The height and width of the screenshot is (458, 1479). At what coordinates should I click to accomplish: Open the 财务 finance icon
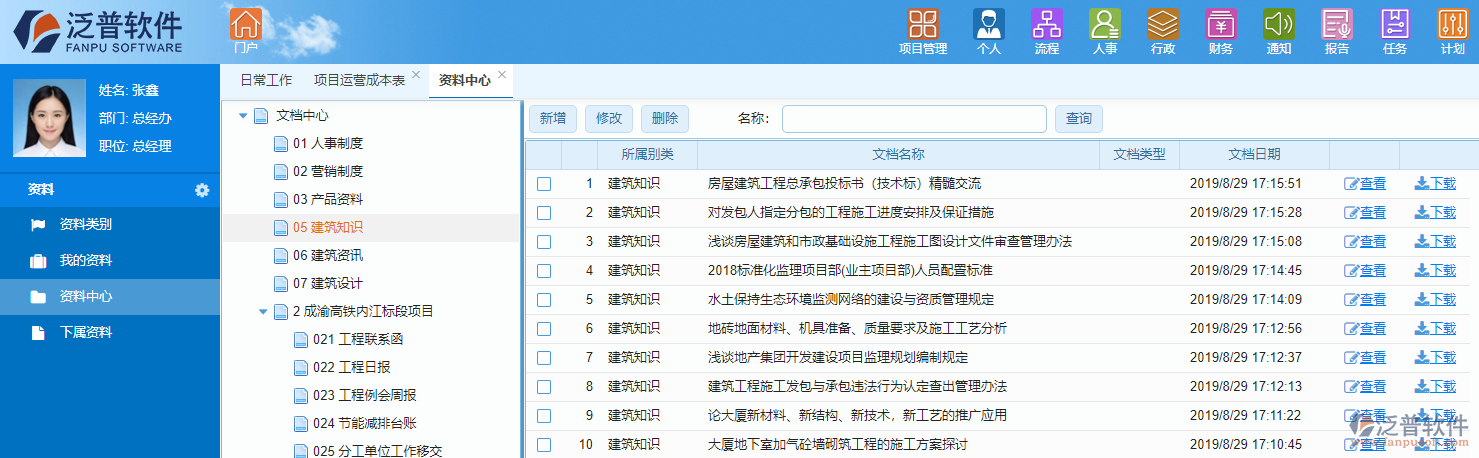click(x=1221, y=24)
